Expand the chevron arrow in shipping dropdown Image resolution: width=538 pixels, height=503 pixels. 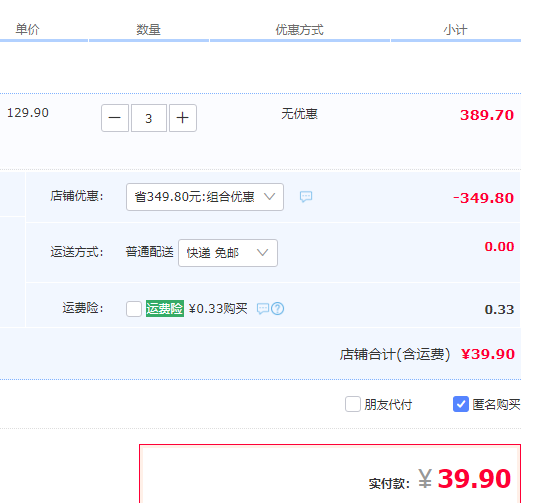pyautogui.click(x=262, y=253)
